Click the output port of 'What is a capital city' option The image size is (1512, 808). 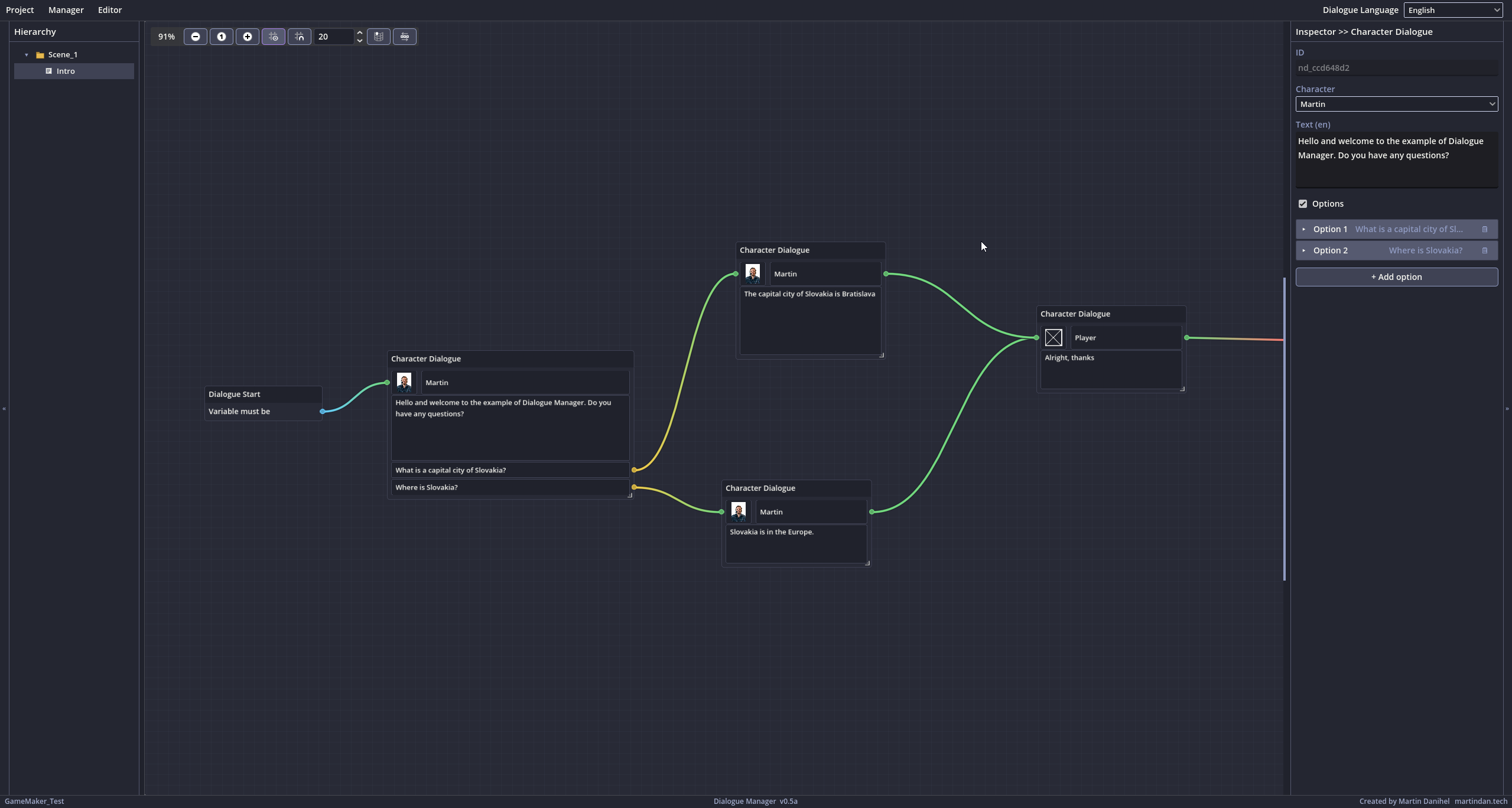pos(634,470)
